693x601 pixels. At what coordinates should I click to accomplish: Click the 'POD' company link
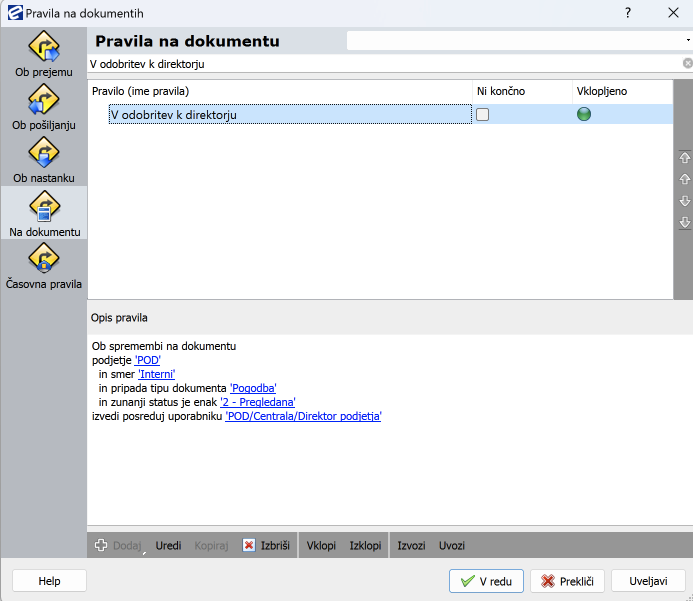[x=147, y=360]
